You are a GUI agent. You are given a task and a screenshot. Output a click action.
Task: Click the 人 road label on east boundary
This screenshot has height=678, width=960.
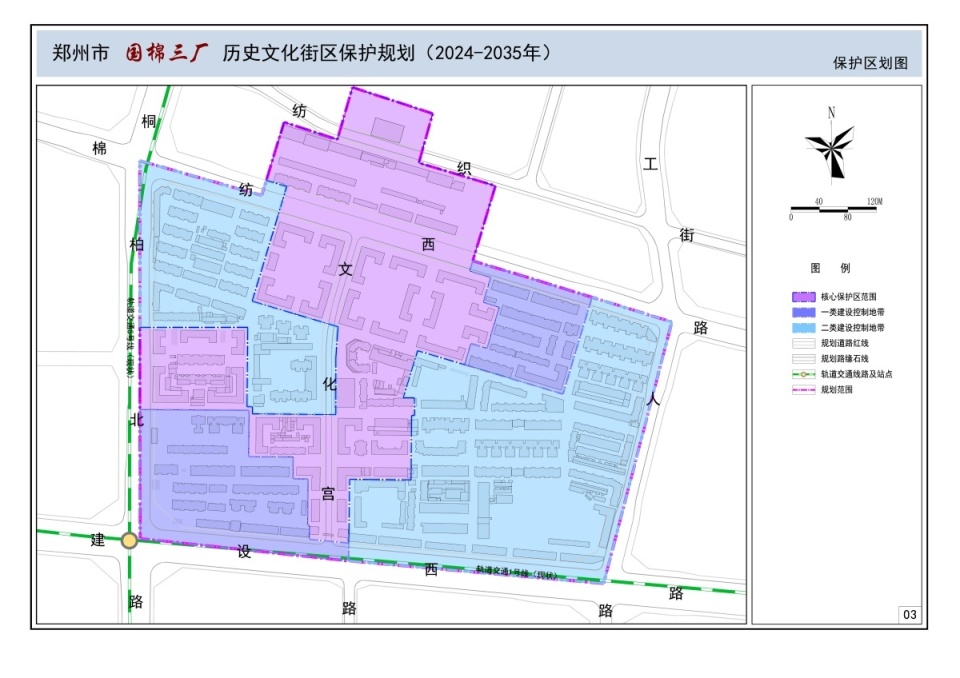(653, 399)
